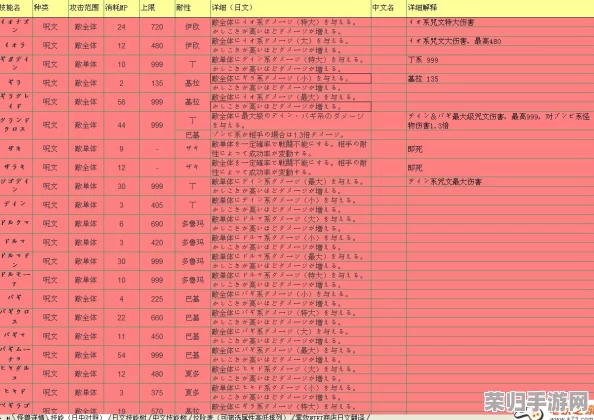Select the 技能名 column header
The height and width of the screenshot is (420, 594).
[x=16, y=8]
